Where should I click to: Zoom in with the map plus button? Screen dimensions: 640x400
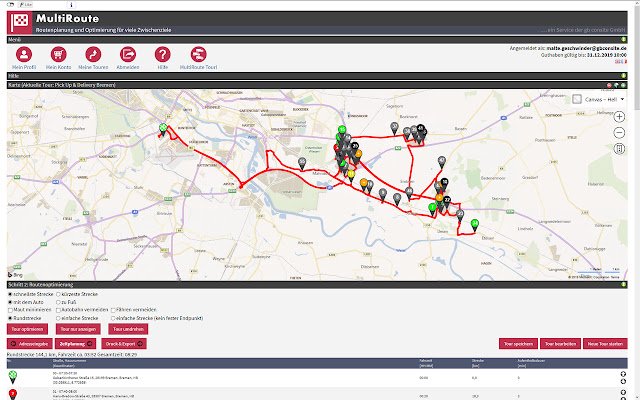coord(619,117)
